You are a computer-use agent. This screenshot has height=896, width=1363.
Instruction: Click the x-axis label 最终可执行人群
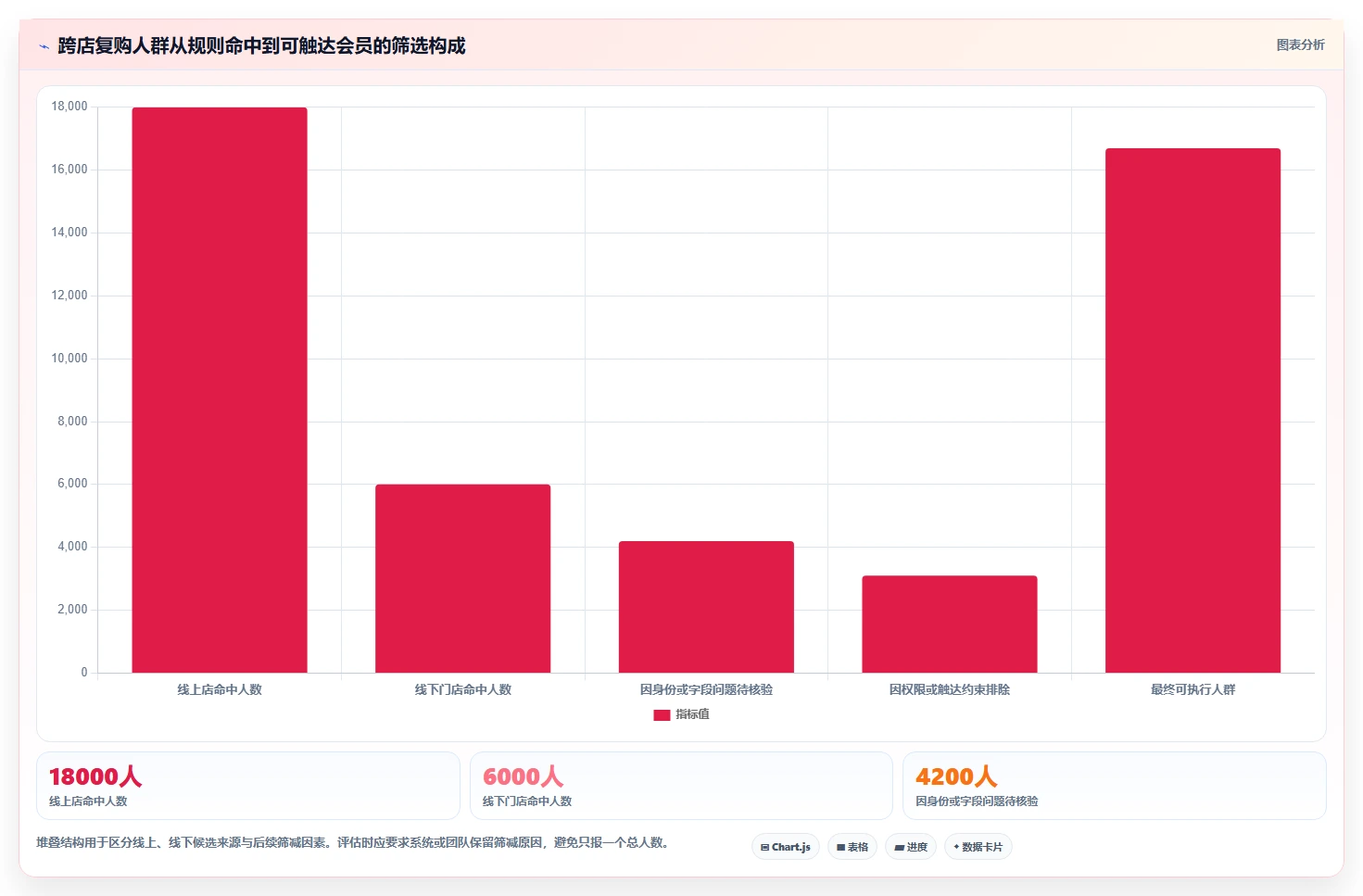[x=1193, y=689]
